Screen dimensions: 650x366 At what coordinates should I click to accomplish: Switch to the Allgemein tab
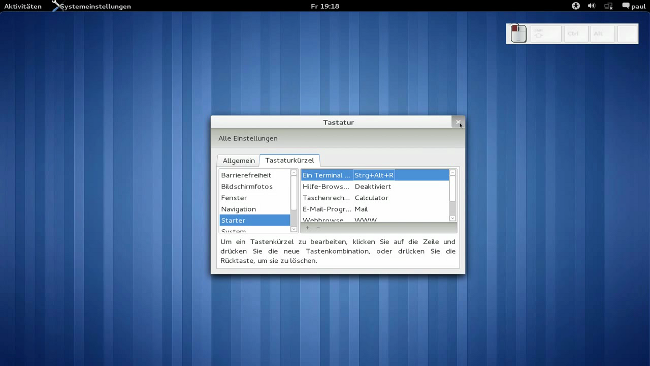point(239,160)
